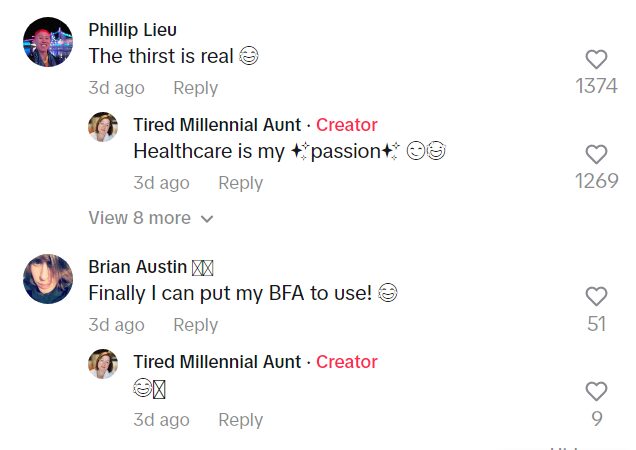
Task: Open Brian Austin's profile avatar
Action: point(48,279)
